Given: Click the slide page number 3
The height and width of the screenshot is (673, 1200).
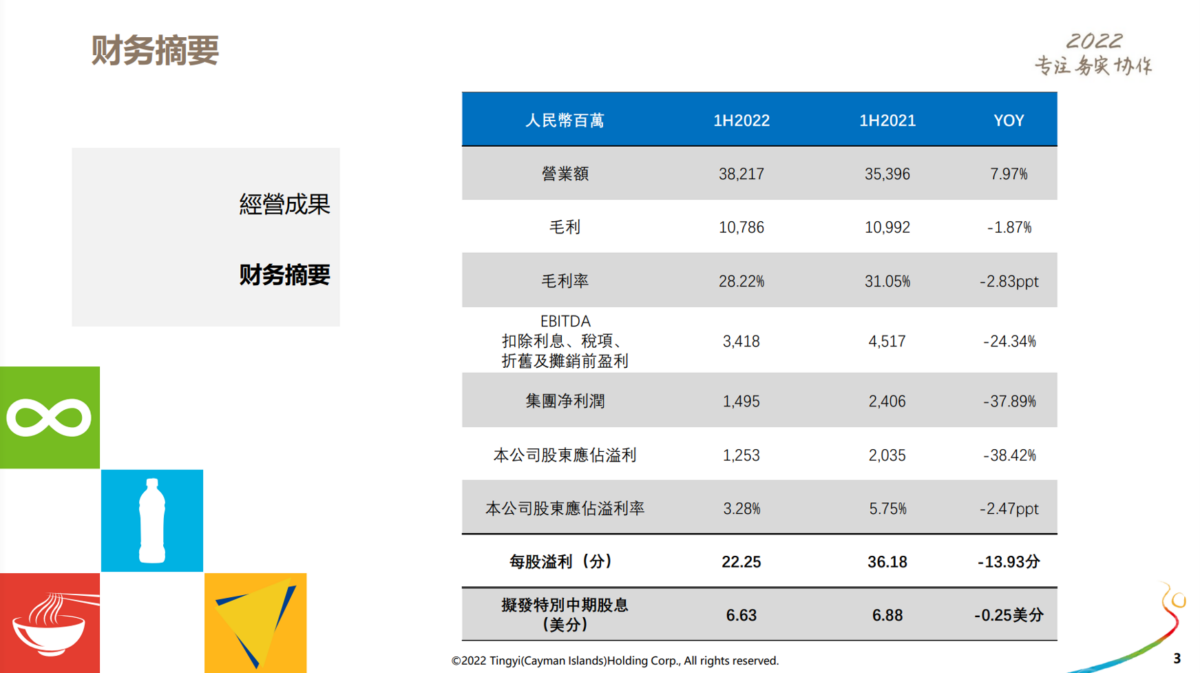Looking at the screenshot, I should click(1176, 659).
